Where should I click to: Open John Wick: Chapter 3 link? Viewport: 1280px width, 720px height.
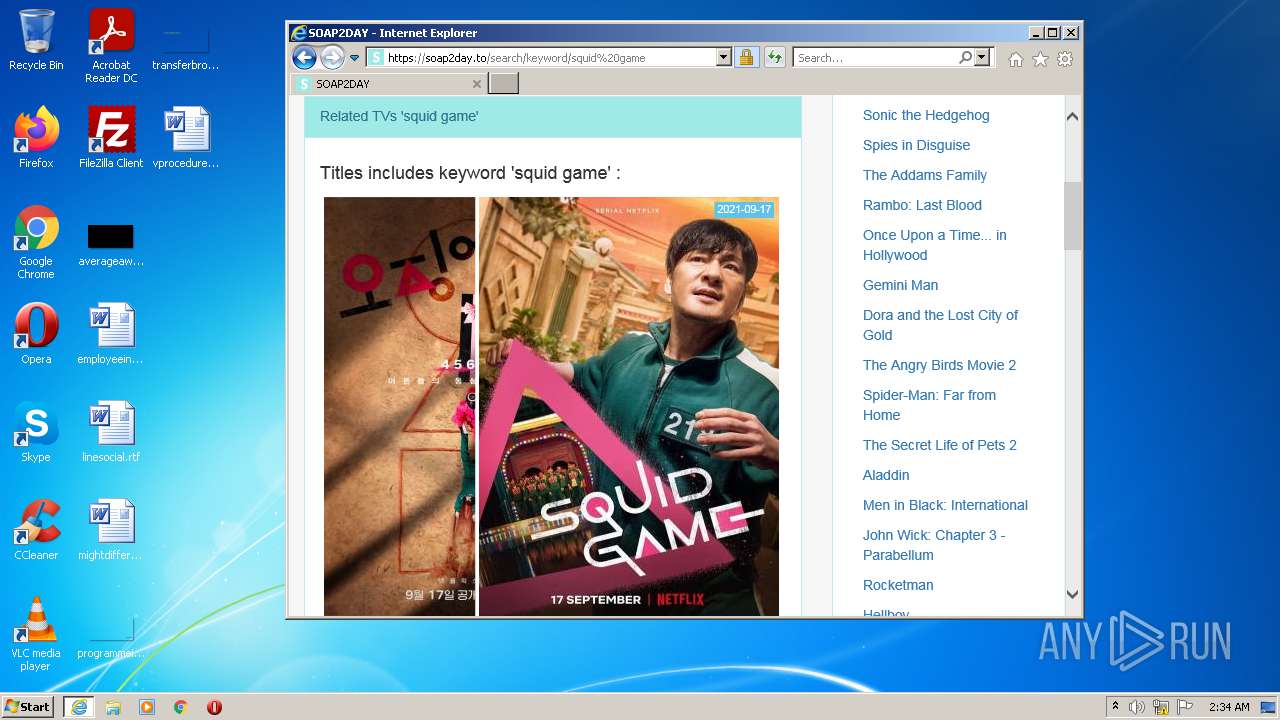(x=934, y=545)
